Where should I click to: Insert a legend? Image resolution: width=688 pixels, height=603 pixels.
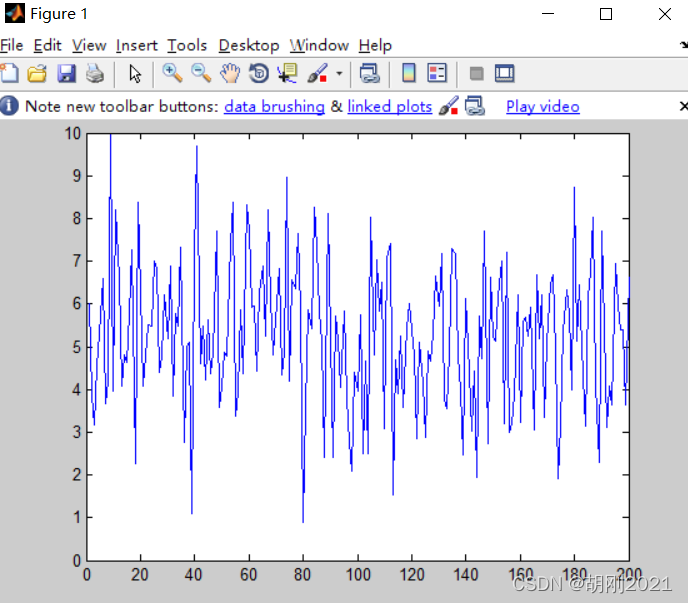[437, 73]
